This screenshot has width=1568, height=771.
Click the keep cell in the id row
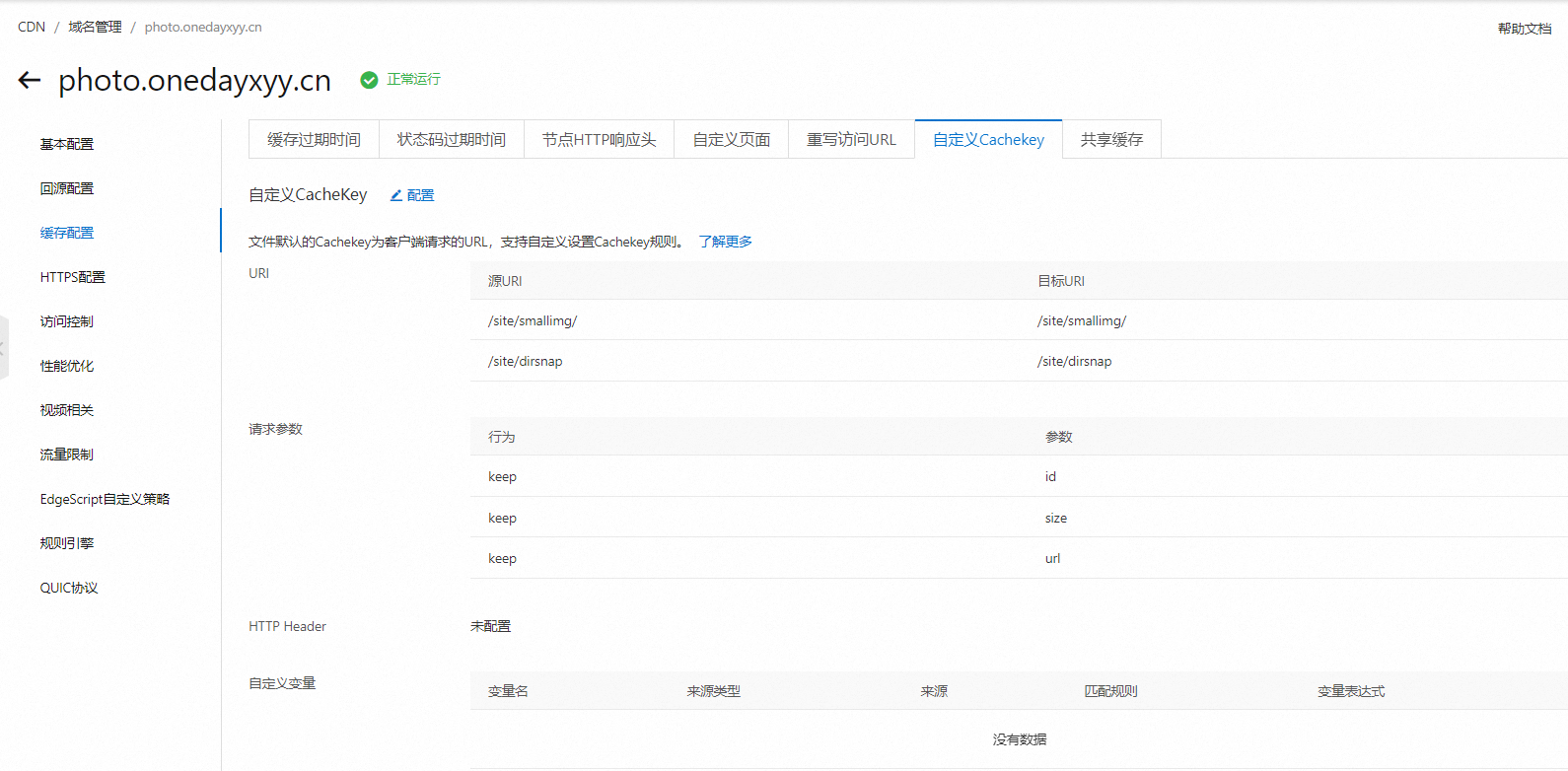[502, 476]
